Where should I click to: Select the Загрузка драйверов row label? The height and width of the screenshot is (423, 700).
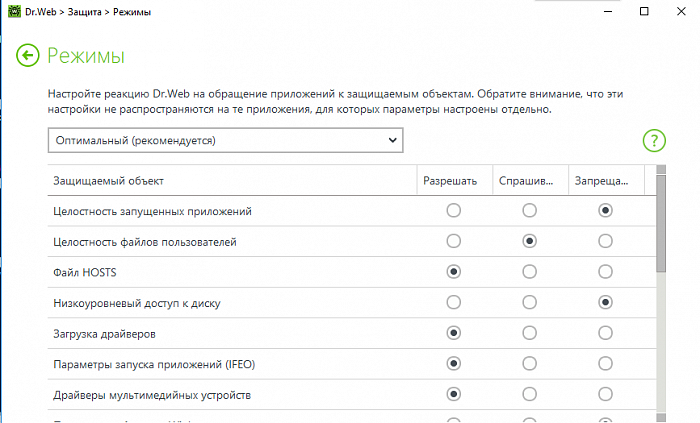pyautogui.click(x=104, y=334)
